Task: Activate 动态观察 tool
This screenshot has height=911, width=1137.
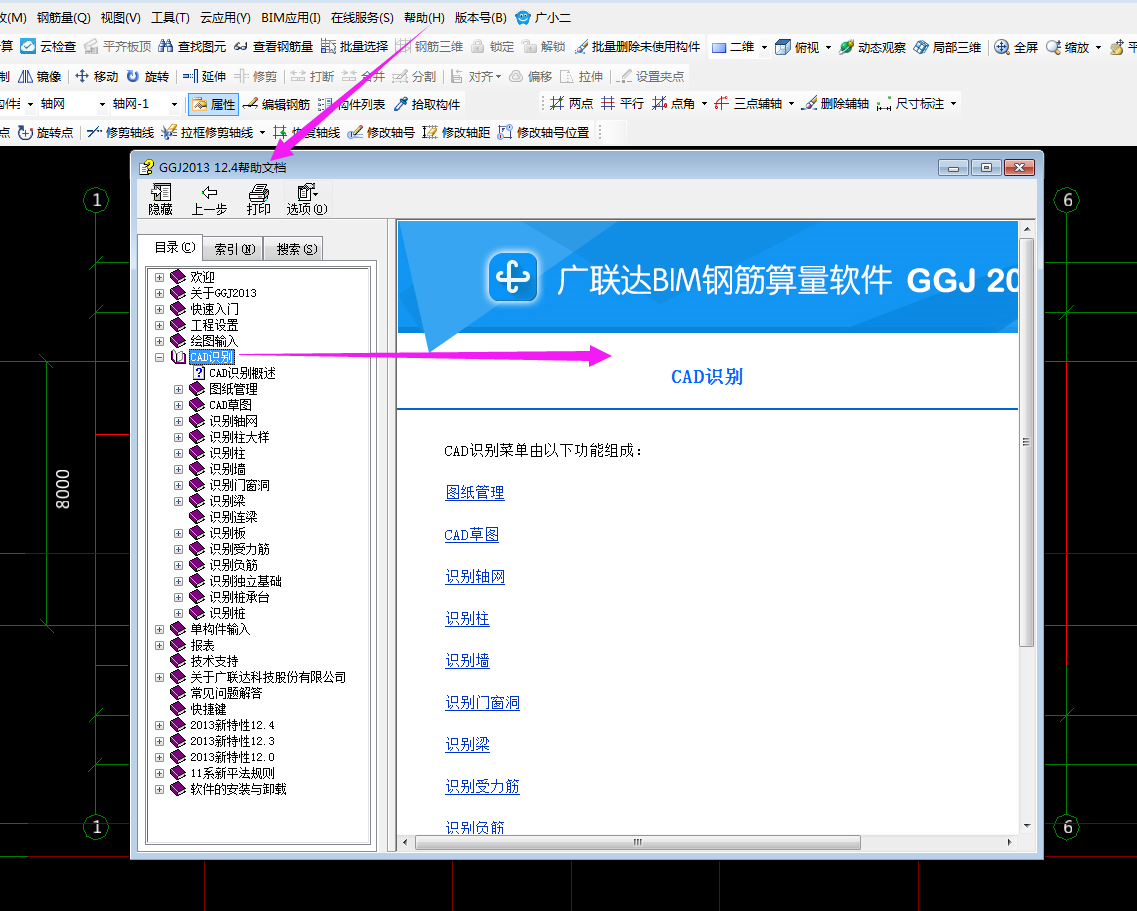Action: (x=872, y=47)
